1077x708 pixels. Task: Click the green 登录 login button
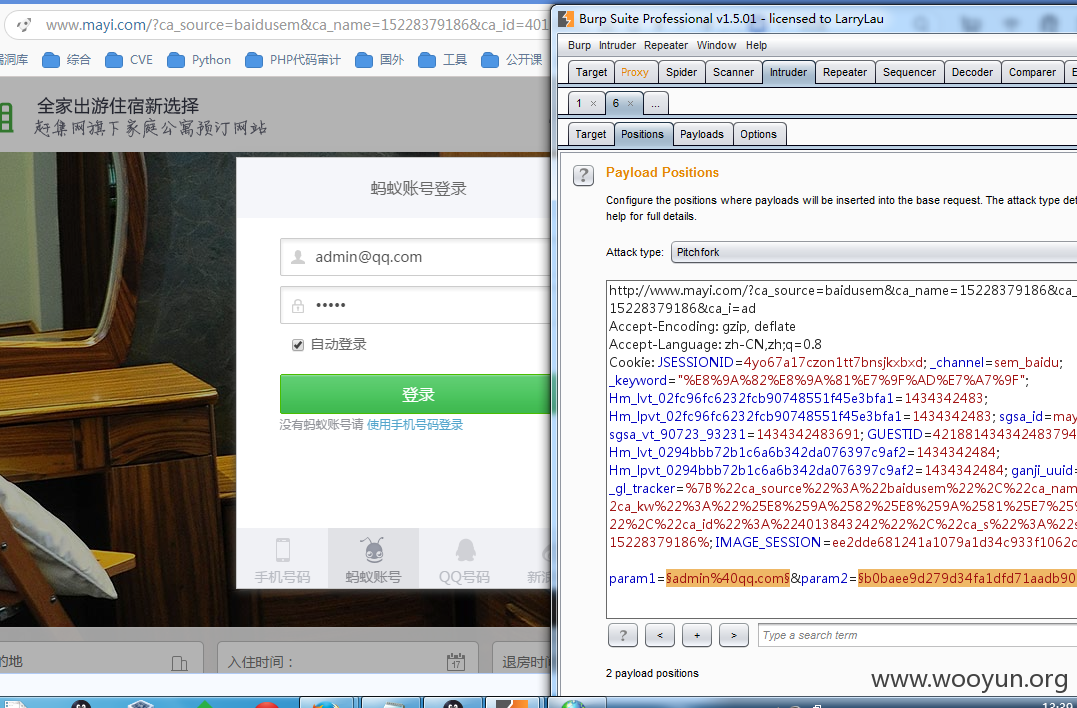click(416, 394)
